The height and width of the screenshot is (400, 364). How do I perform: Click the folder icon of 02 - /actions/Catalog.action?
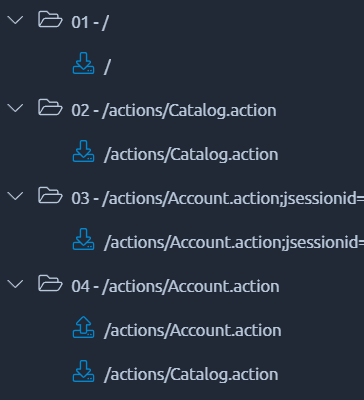coord(50,107)
